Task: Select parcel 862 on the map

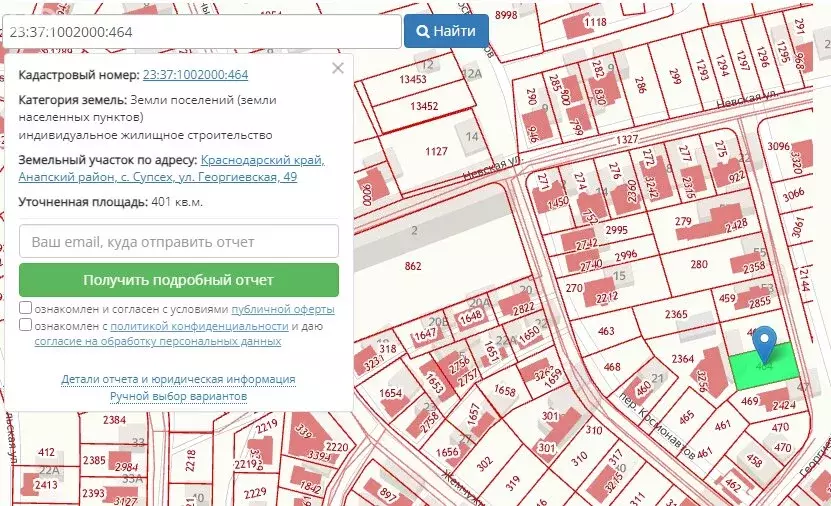Action: pos(413,266)
